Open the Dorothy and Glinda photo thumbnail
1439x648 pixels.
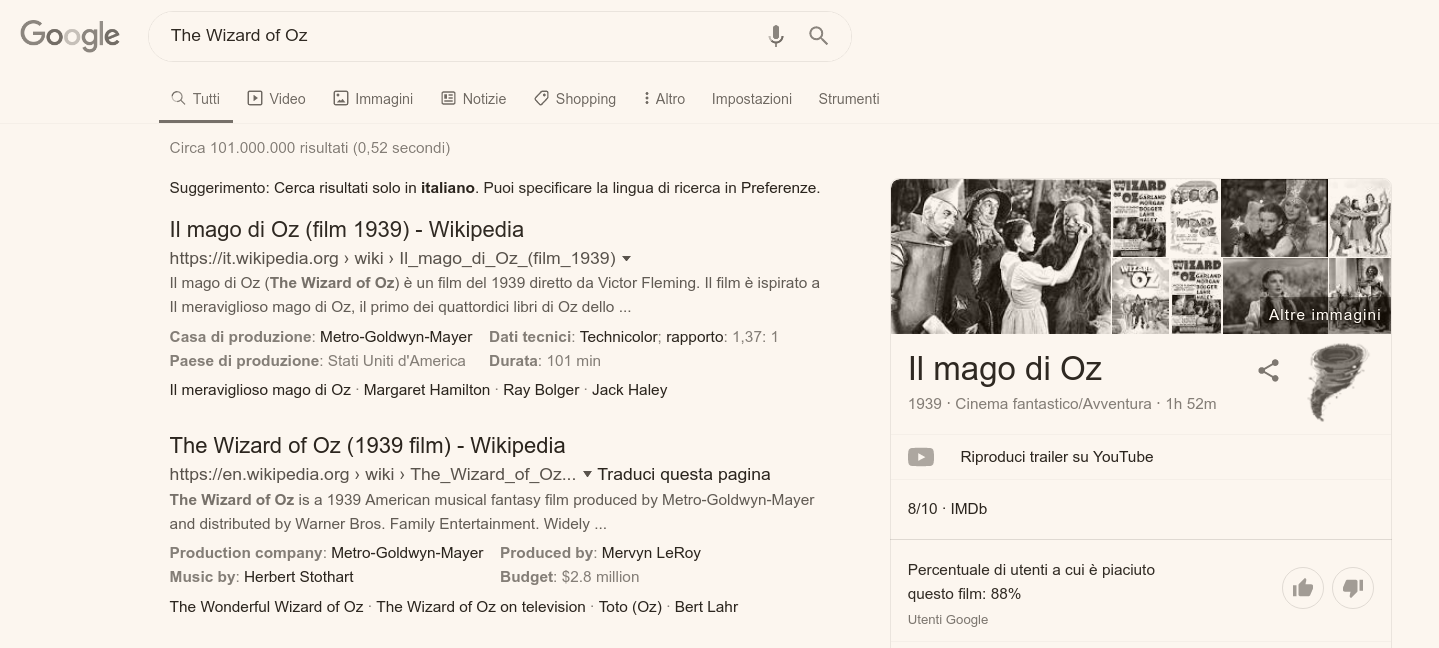[x=1274, y=218]
